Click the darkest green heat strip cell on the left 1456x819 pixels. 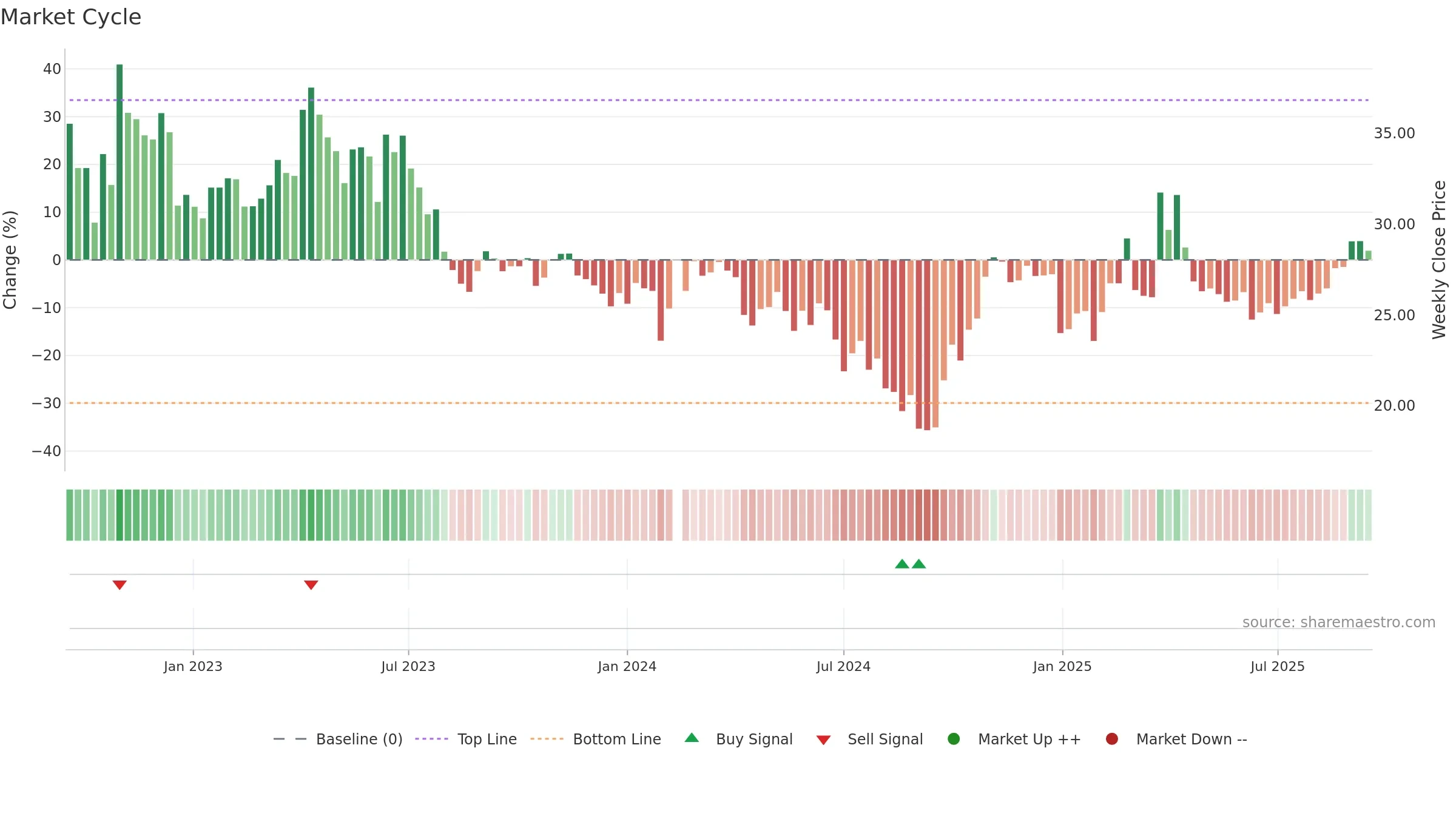tap(120, 515)
